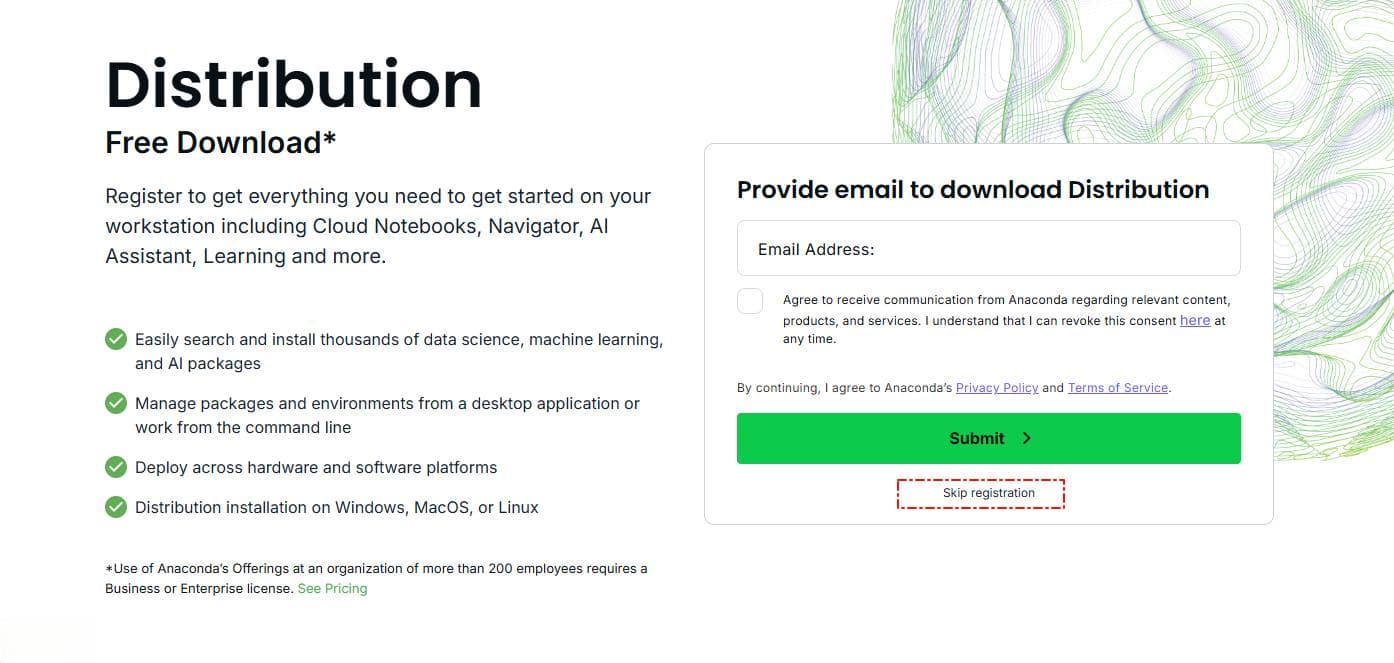Image resolution: width=1394 pixels, height=663 pixels.
Task: Click the 200 employees license footnote text
Action: 376,578
